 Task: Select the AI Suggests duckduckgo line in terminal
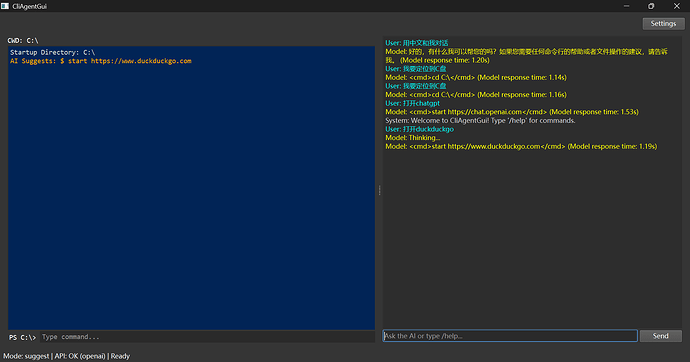click(101, 61)
